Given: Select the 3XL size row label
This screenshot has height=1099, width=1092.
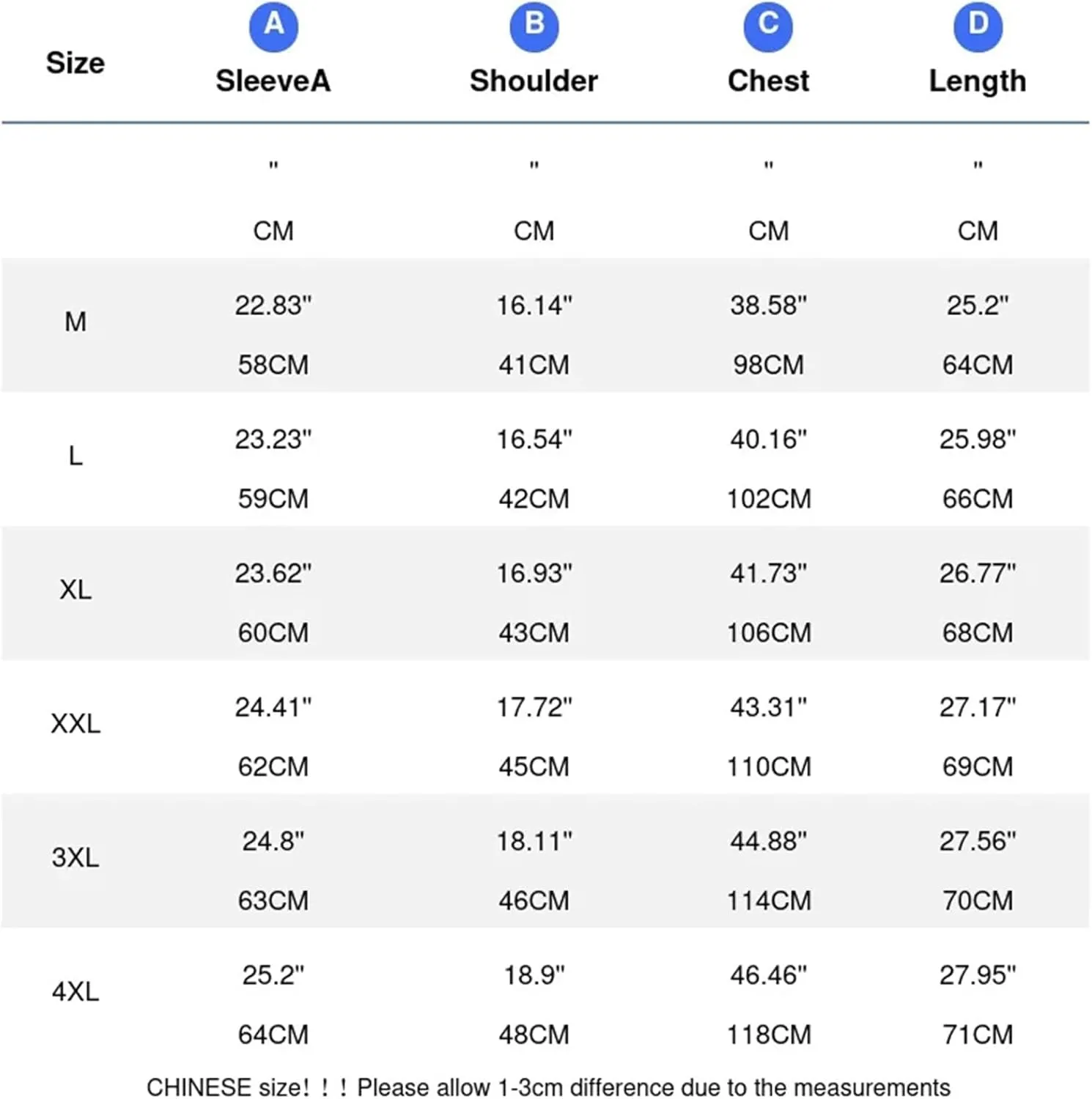Looking at the screenshot, I should pyautogui.click(x=75, y=857).
